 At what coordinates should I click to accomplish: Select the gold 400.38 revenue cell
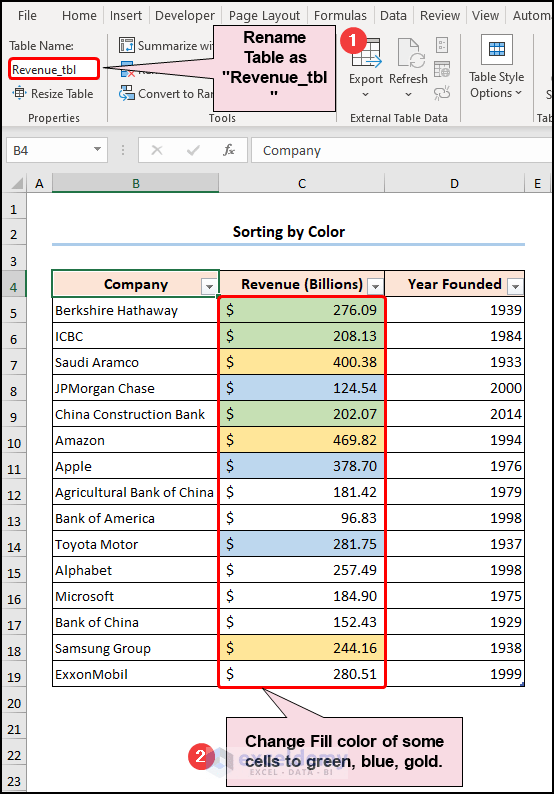click(x=302, y=362)
